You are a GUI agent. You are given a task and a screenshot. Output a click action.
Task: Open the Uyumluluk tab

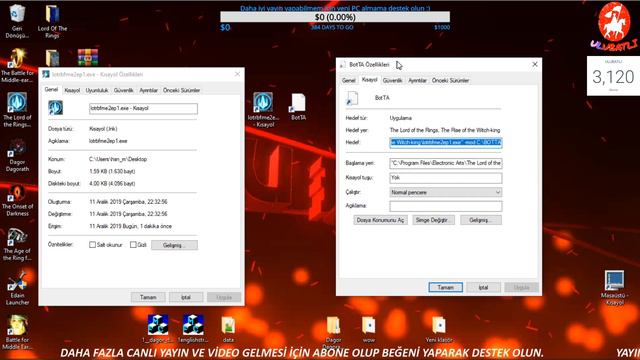click(97, 90)
